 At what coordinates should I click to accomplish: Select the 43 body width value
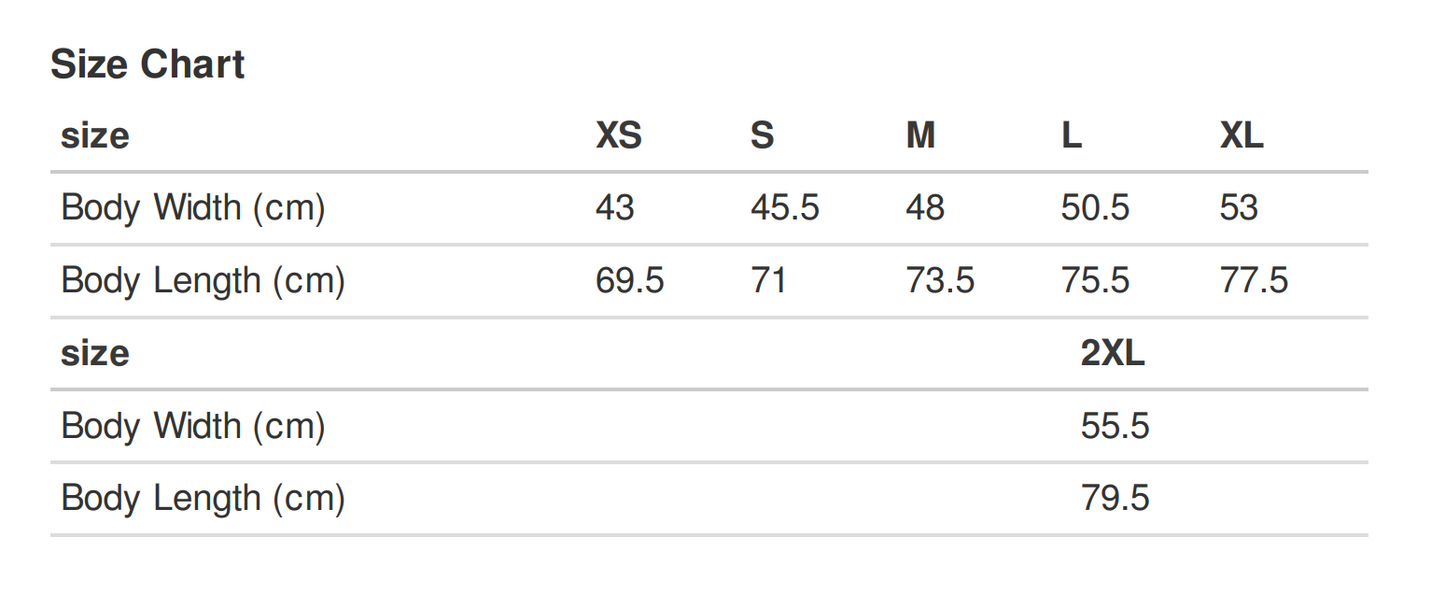[614, 208]
